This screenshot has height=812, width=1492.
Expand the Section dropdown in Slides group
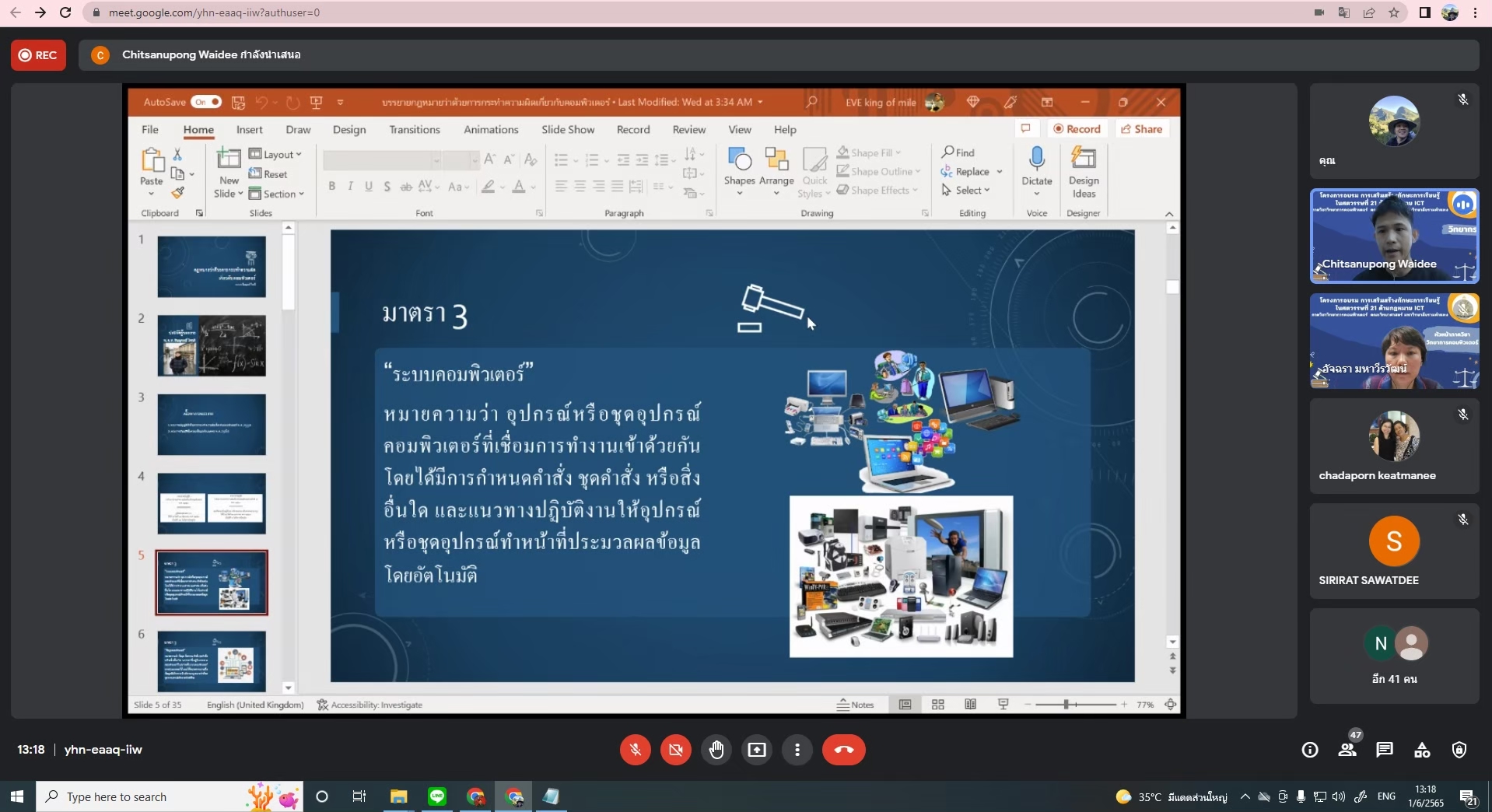(277, 194)
